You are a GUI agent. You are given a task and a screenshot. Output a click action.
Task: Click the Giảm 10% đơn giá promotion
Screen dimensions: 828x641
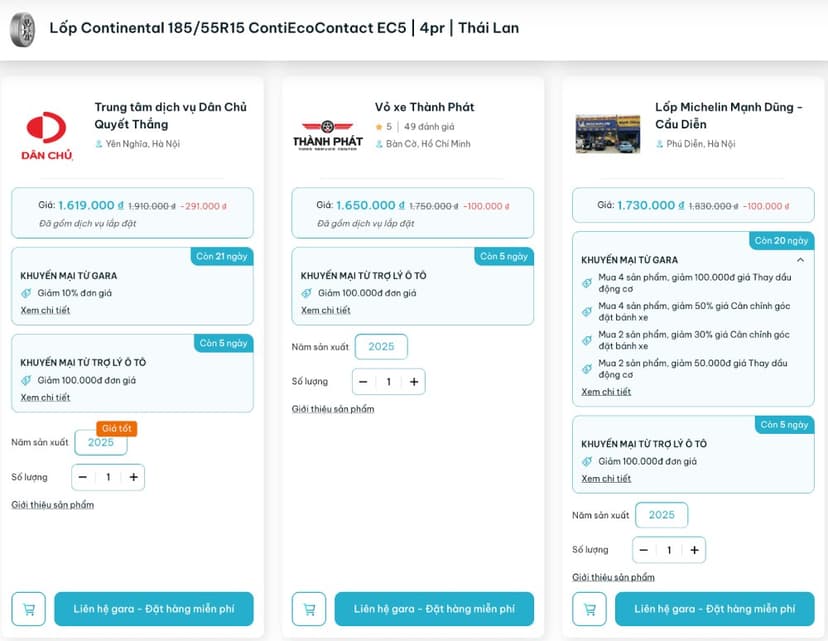point(74,293)
